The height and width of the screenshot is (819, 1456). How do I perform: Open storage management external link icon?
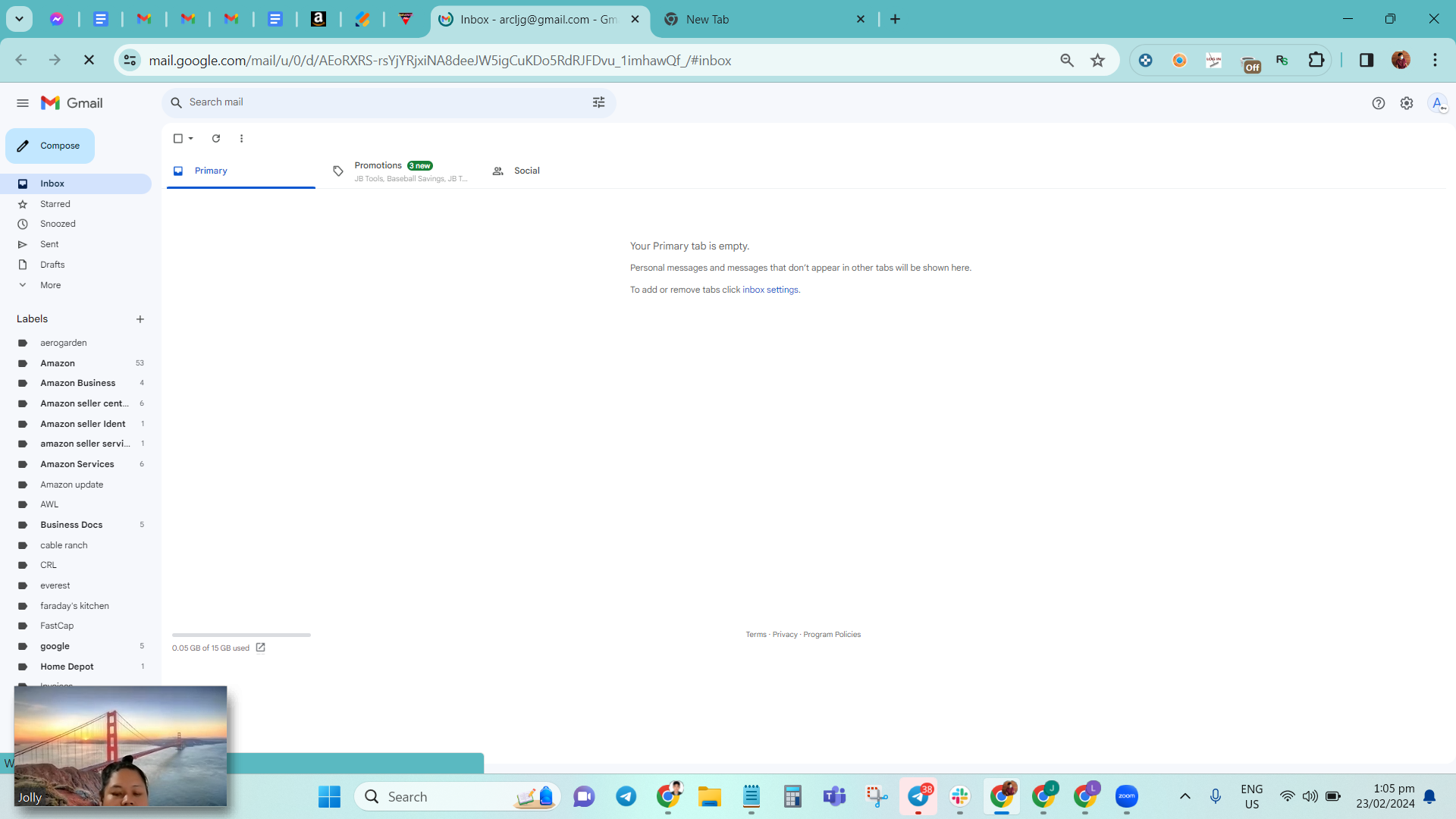tap(260, 648)
